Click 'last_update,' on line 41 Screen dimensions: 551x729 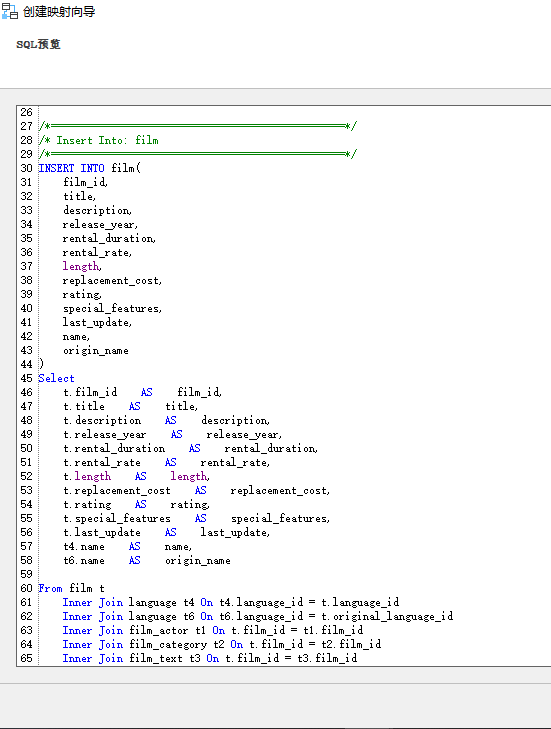coord(98,322)
